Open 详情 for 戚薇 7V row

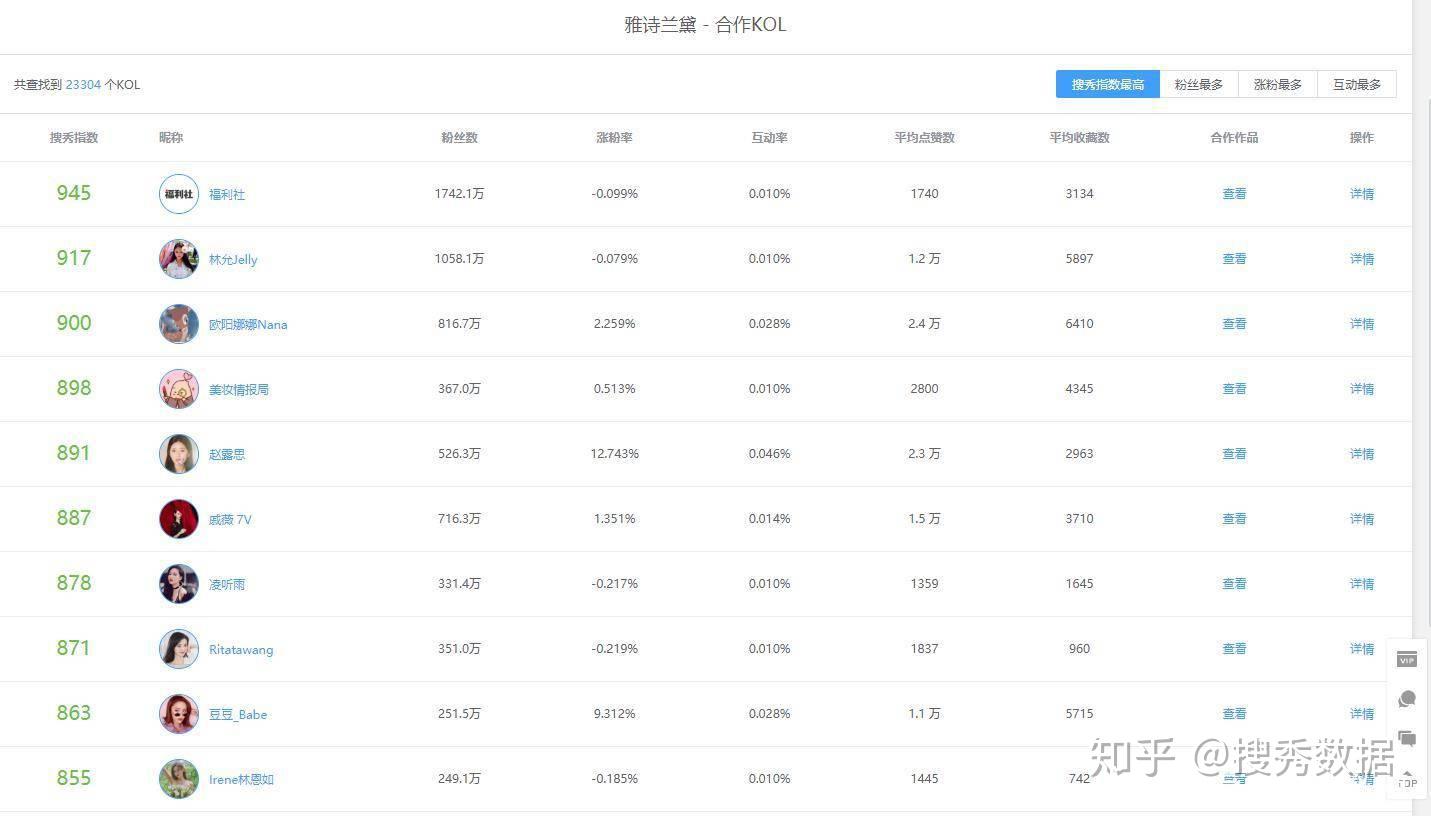click(x=1362, y=519)
